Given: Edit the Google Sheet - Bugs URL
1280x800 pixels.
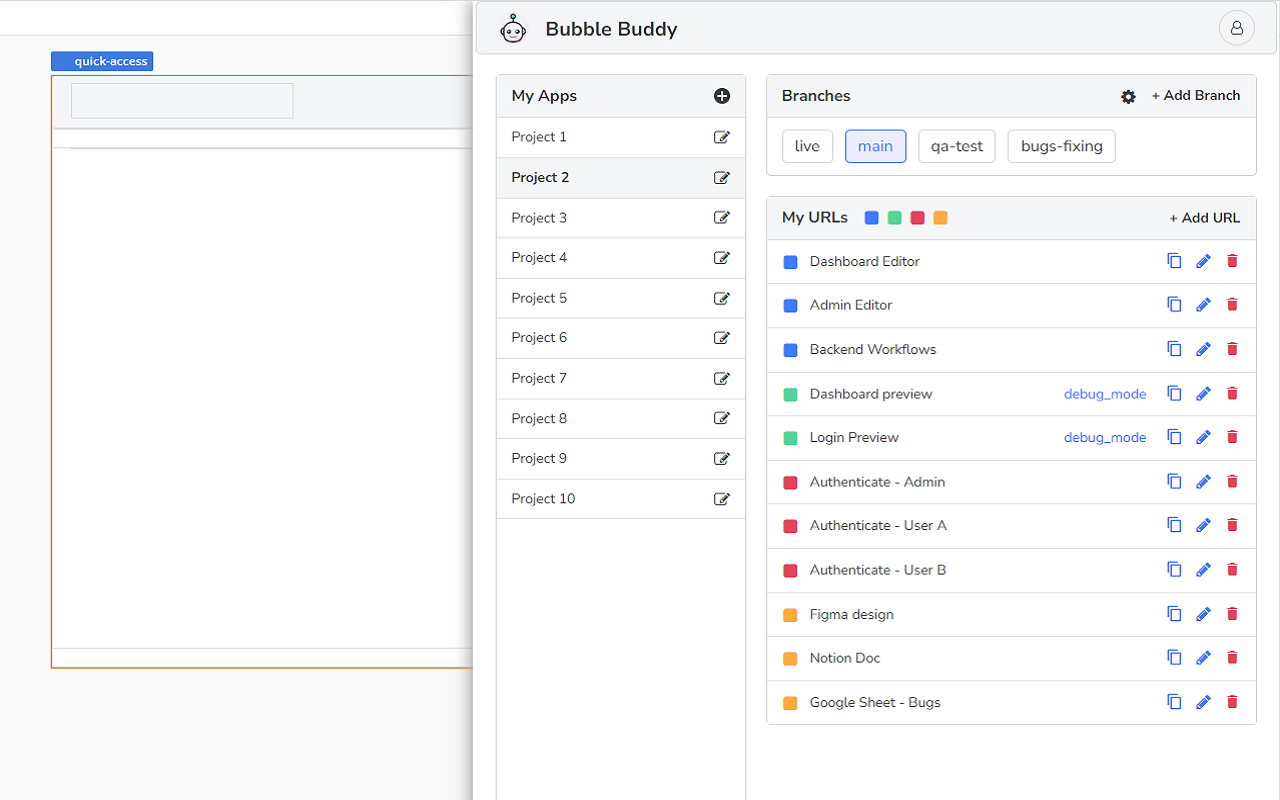Looking at the screenshot, I should pyautogui.click(x=1203, y=702).
